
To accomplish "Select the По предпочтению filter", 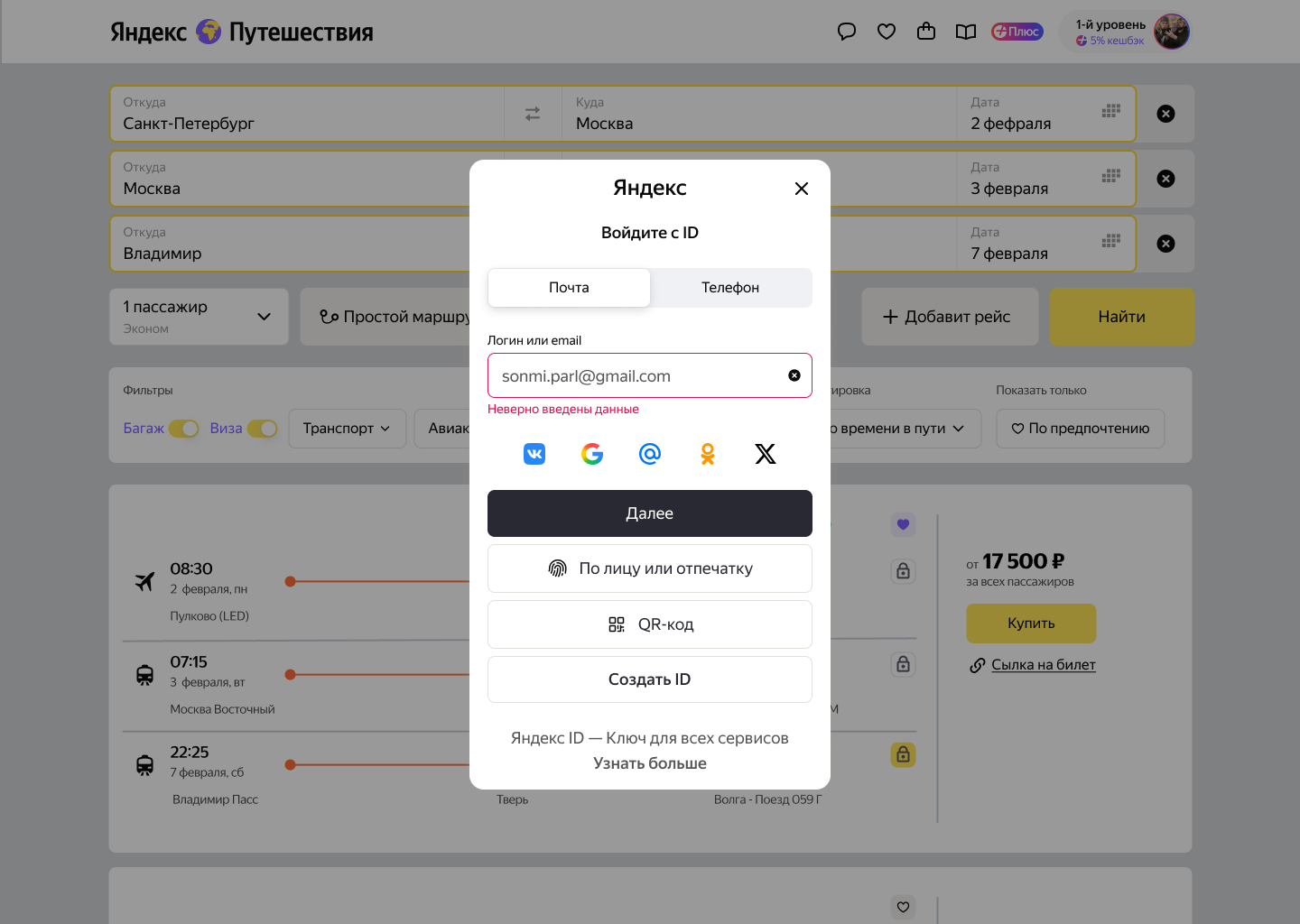I will 1081,429.
